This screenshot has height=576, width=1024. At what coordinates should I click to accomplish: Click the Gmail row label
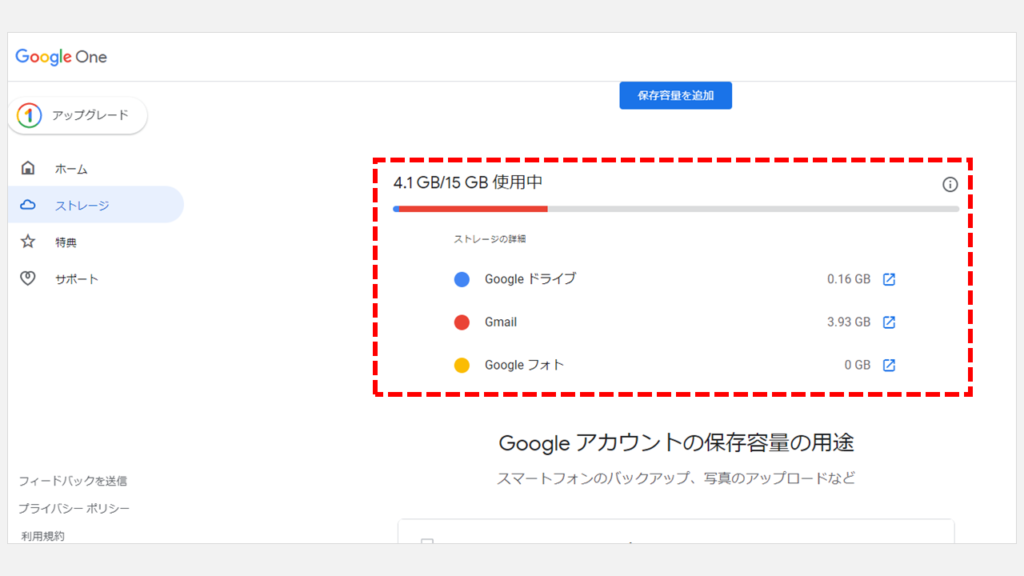point(500,322)
